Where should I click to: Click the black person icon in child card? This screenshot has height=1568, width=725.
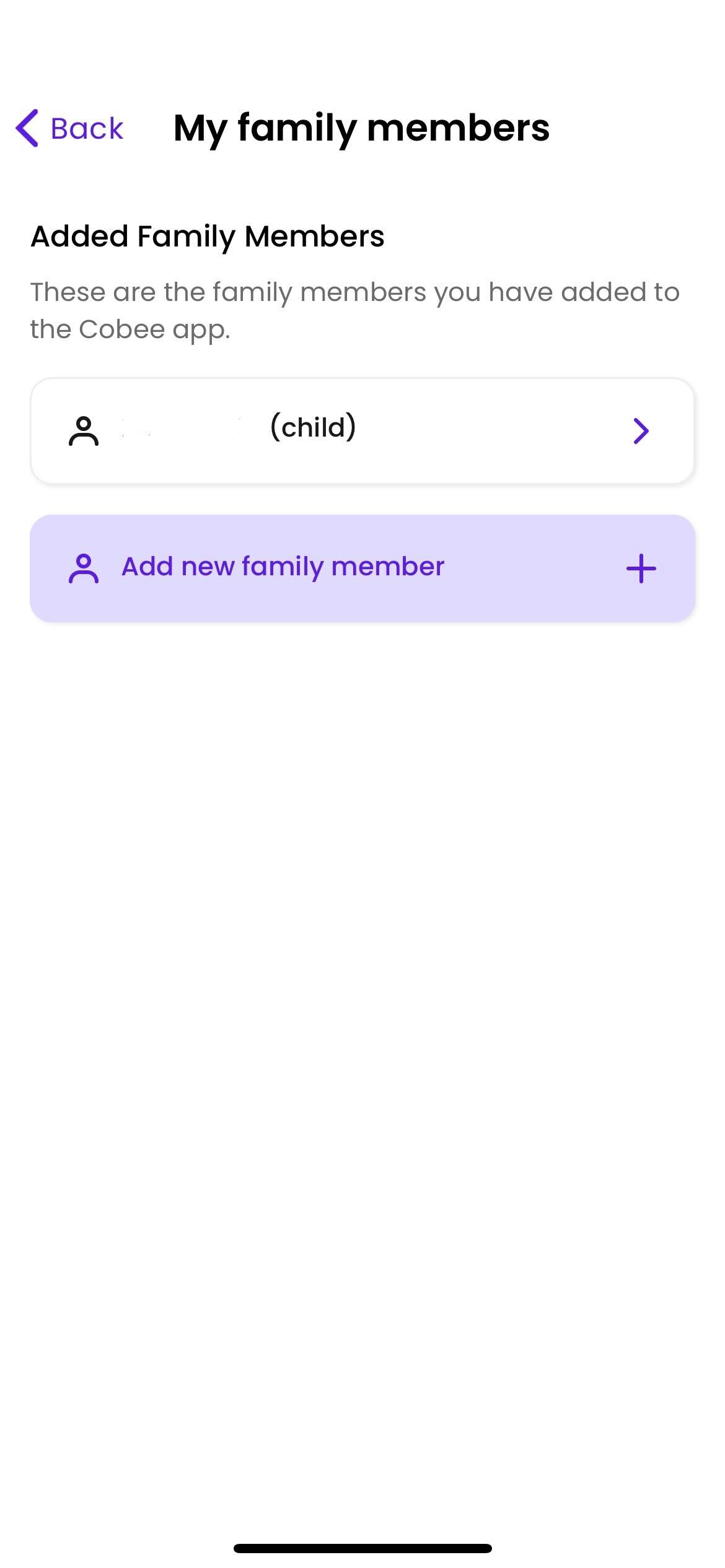click(x=84, y=431)
